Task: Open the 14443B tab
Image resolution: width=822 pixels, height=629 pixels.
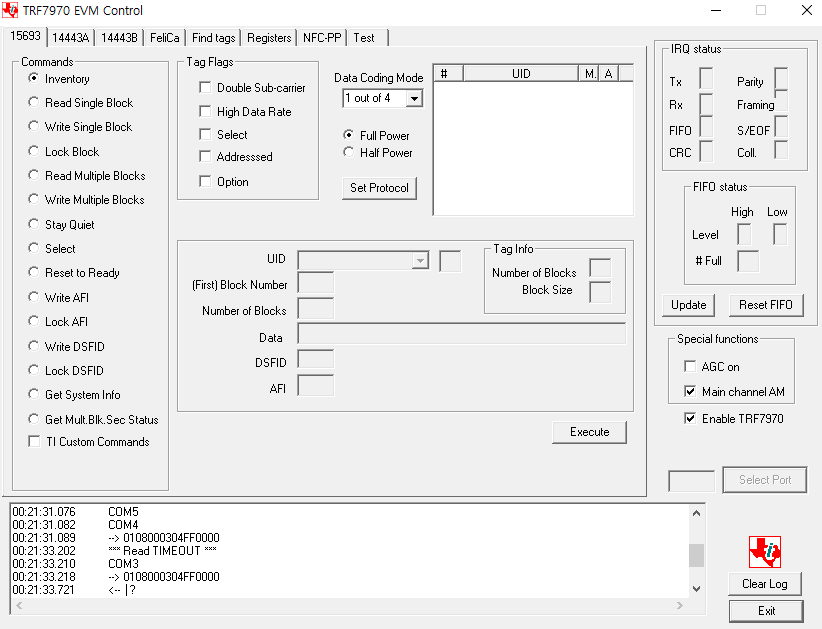Action: (x=119, y=38)
